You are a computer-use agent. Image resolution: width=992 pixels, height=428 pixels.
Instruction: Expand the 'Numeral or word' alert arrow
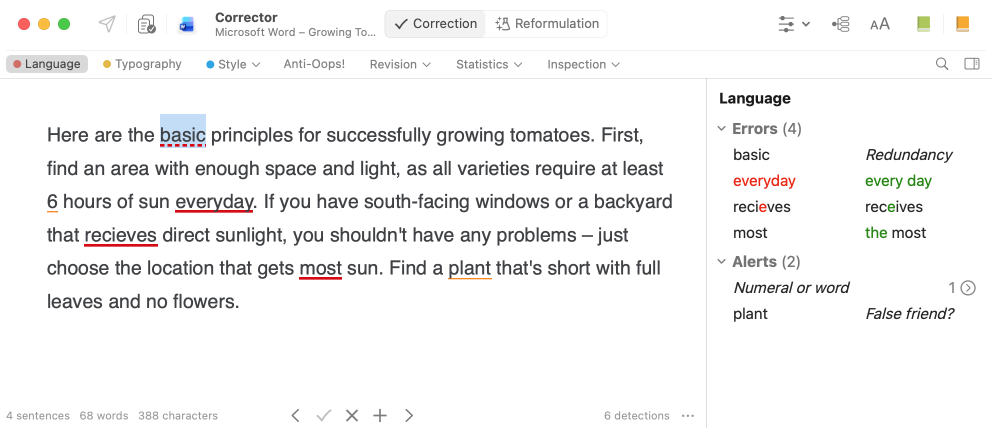[x=968, y=288]
